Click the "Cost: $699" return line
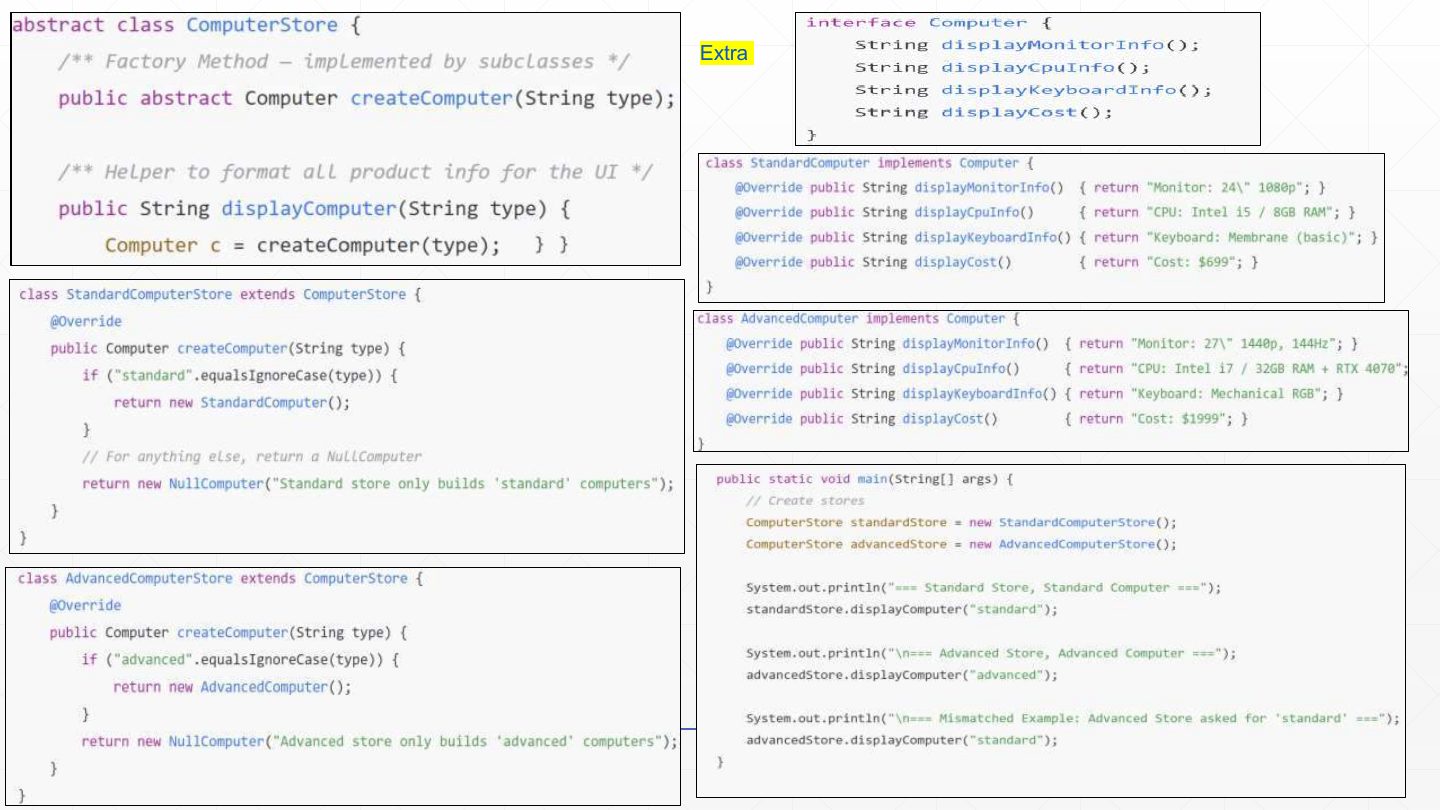The image size is (1440, 810). click(x=997, y=263)
